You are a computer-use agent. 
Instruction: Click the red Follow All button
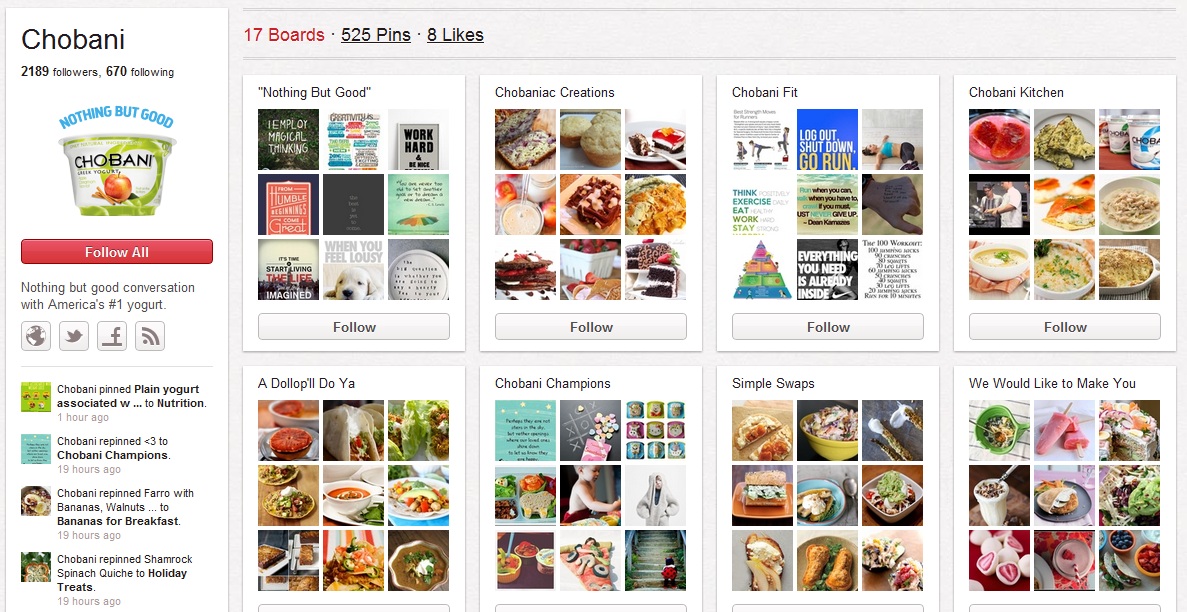point(117,252)
